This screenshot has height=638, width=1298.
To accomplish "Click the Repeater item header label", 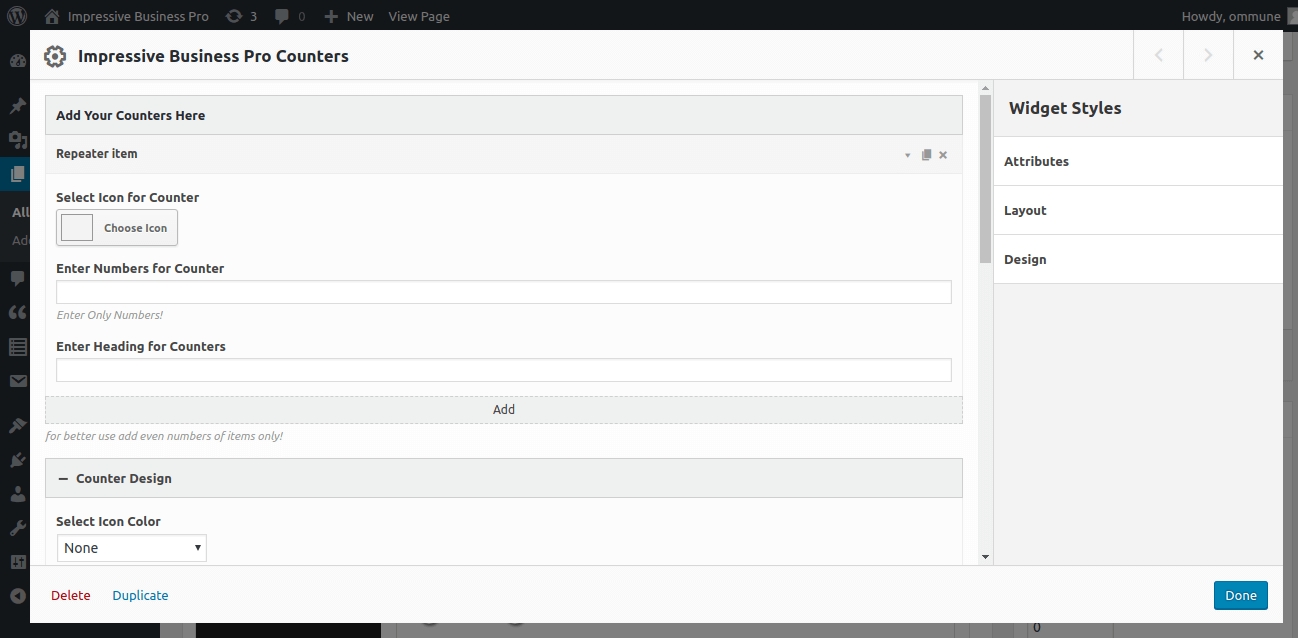I will pyautogui.click(x=97, y=154).
